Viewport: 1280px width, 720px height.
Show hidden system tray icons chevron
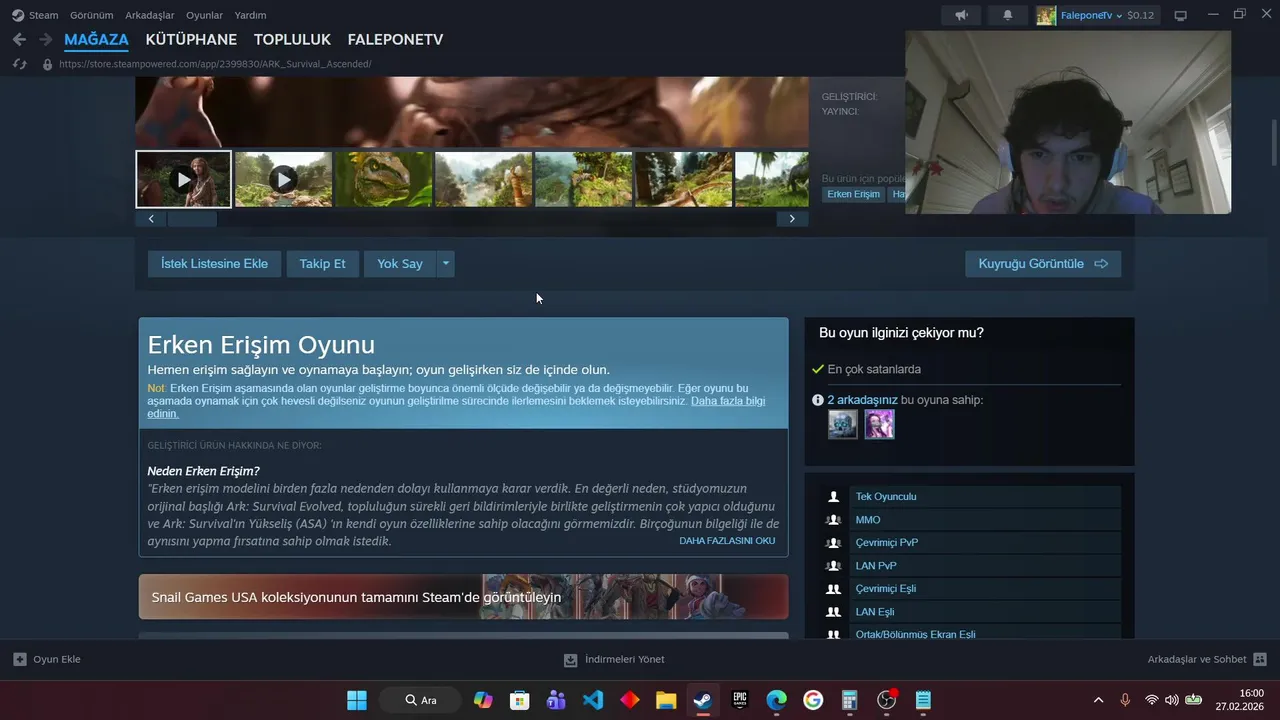1098,700
